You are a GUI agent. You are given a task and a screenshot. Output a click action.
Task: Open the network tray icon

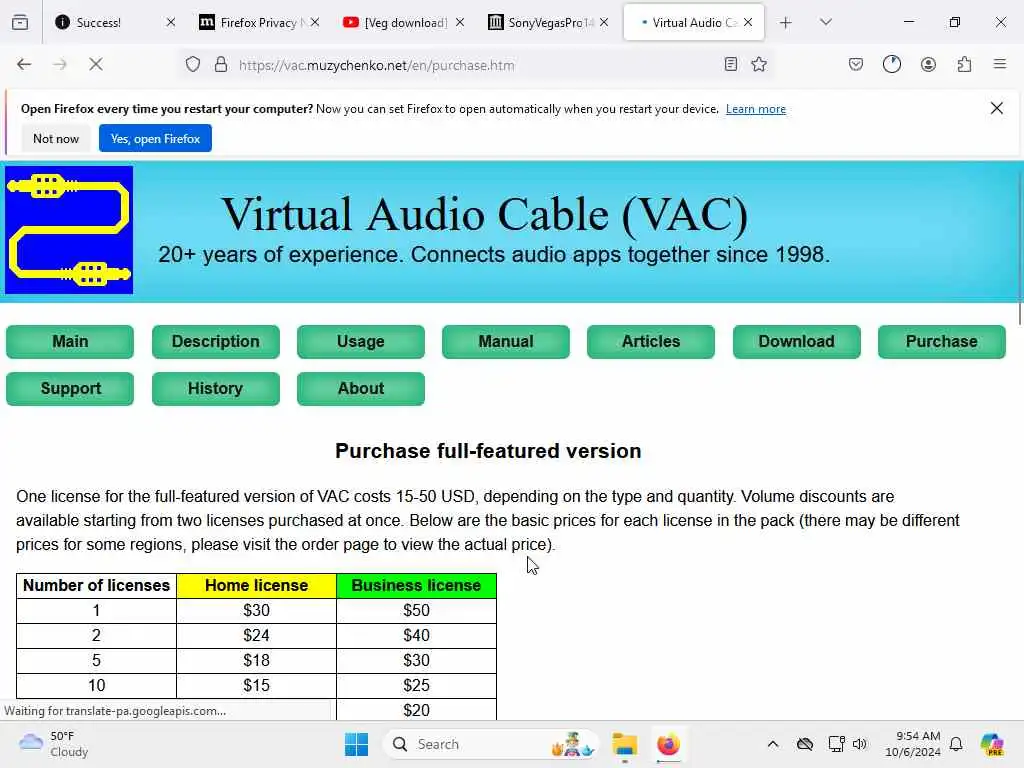(x=837, y=744)
